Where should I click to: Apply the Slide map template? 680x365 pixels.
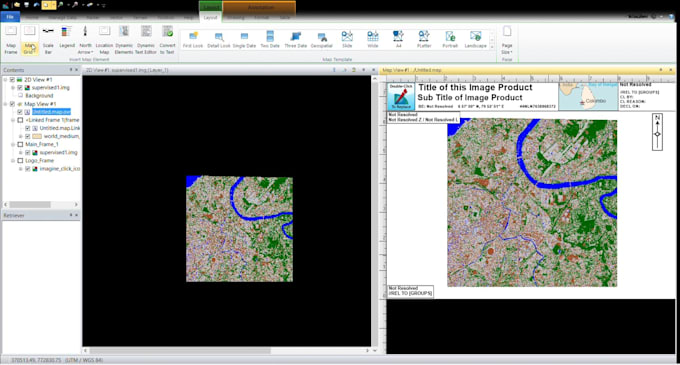coord(347,39)
